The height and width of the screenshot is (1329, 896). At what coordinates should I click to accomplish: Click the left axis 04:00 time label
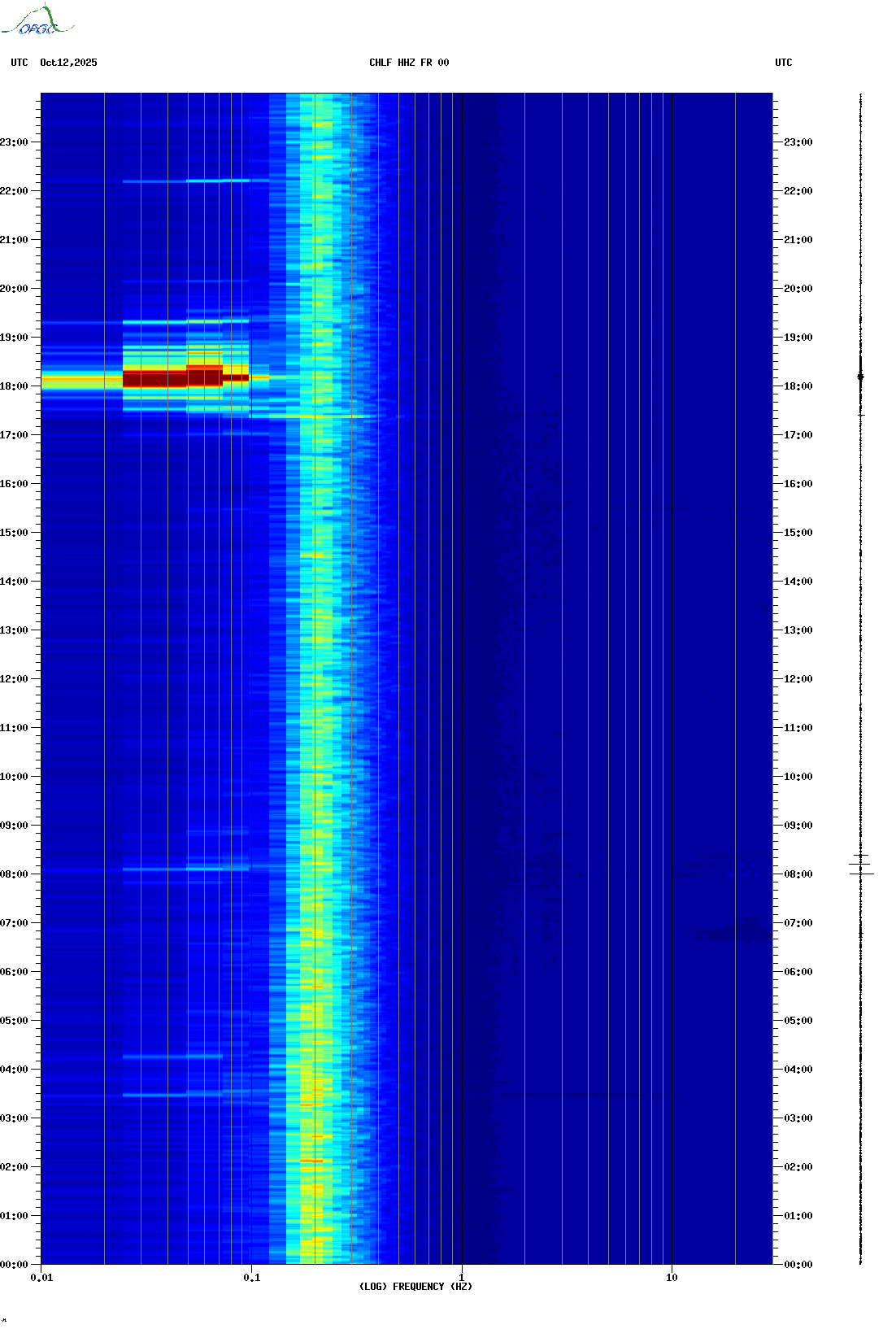tap(14, 1070)
